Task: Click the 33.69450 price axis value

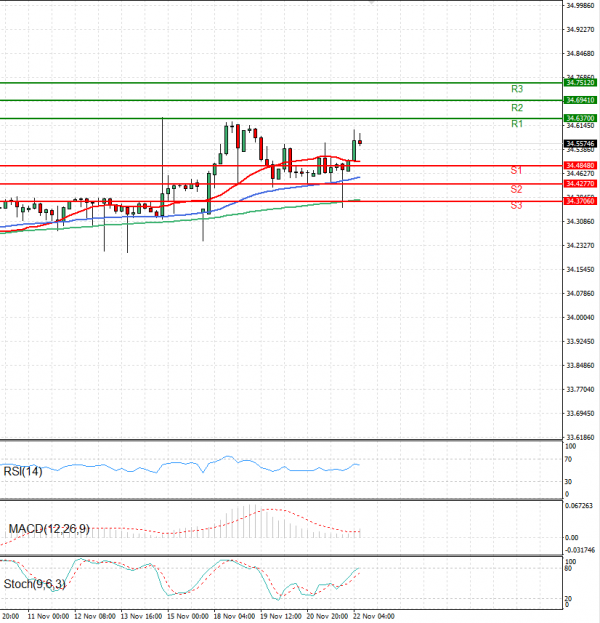Action: [x=580, y=414]
